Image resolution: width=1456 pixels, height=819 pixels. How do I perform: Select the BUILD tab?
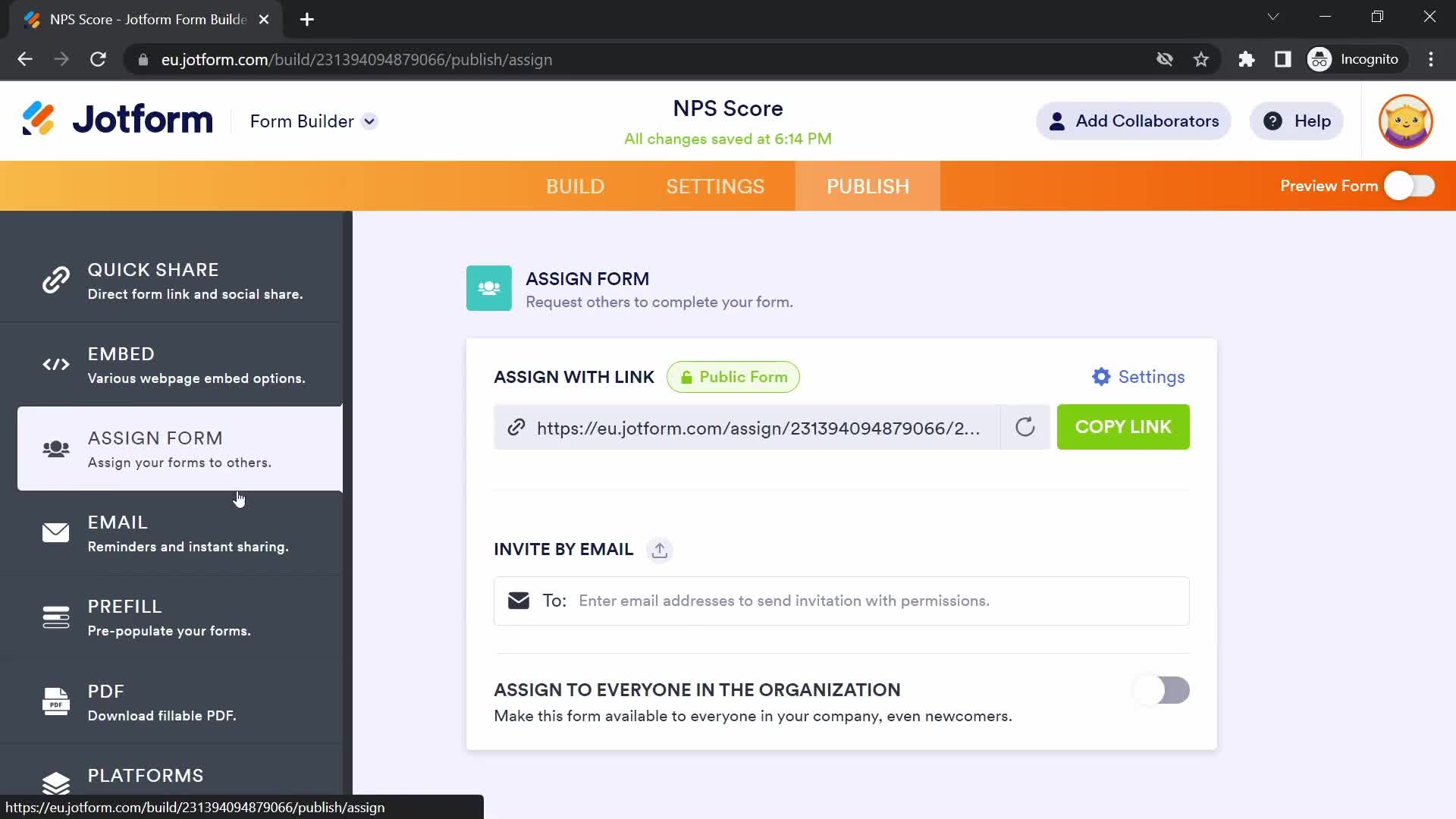click(575, 186)
